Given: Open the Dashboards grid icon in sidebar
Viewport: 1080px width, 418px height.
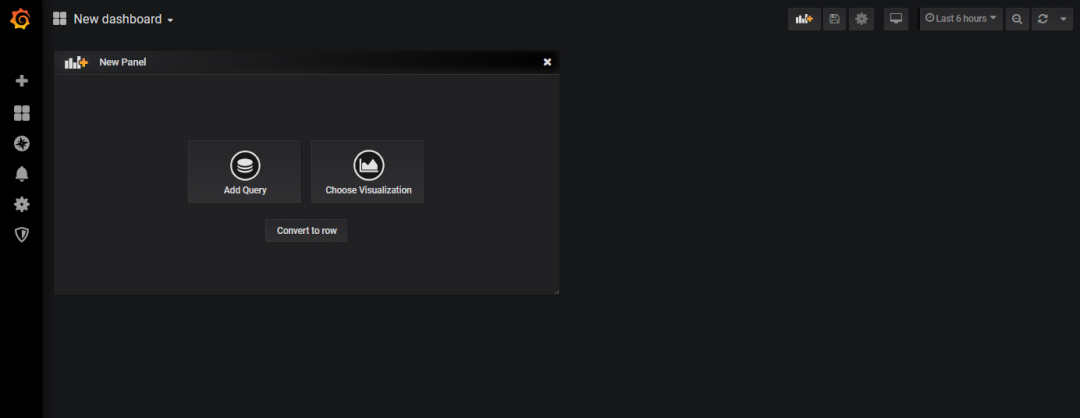Looking at the screenshot, I should pos(21,113).
